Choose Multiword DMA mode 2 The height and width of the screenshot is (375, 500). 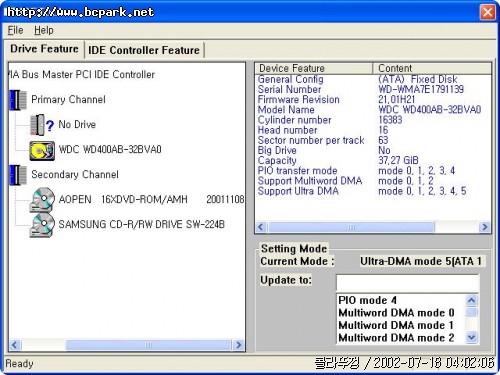[x=401, y=337]
